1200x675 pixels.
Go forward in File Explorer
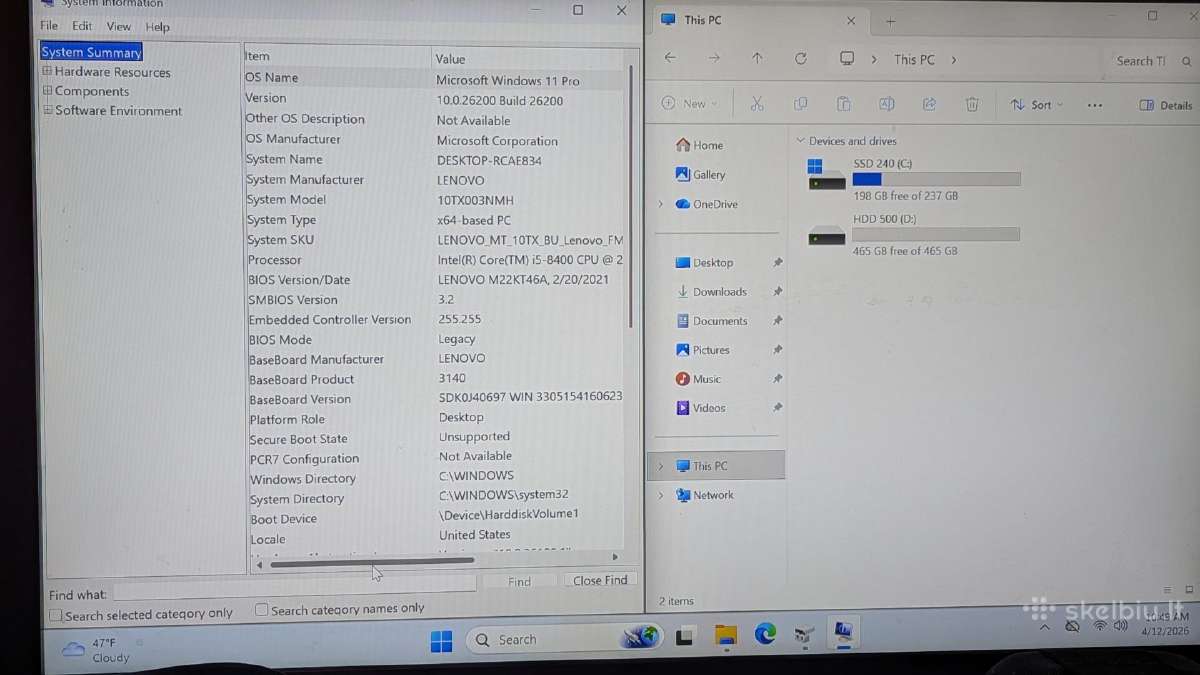(x=714, y=58)
